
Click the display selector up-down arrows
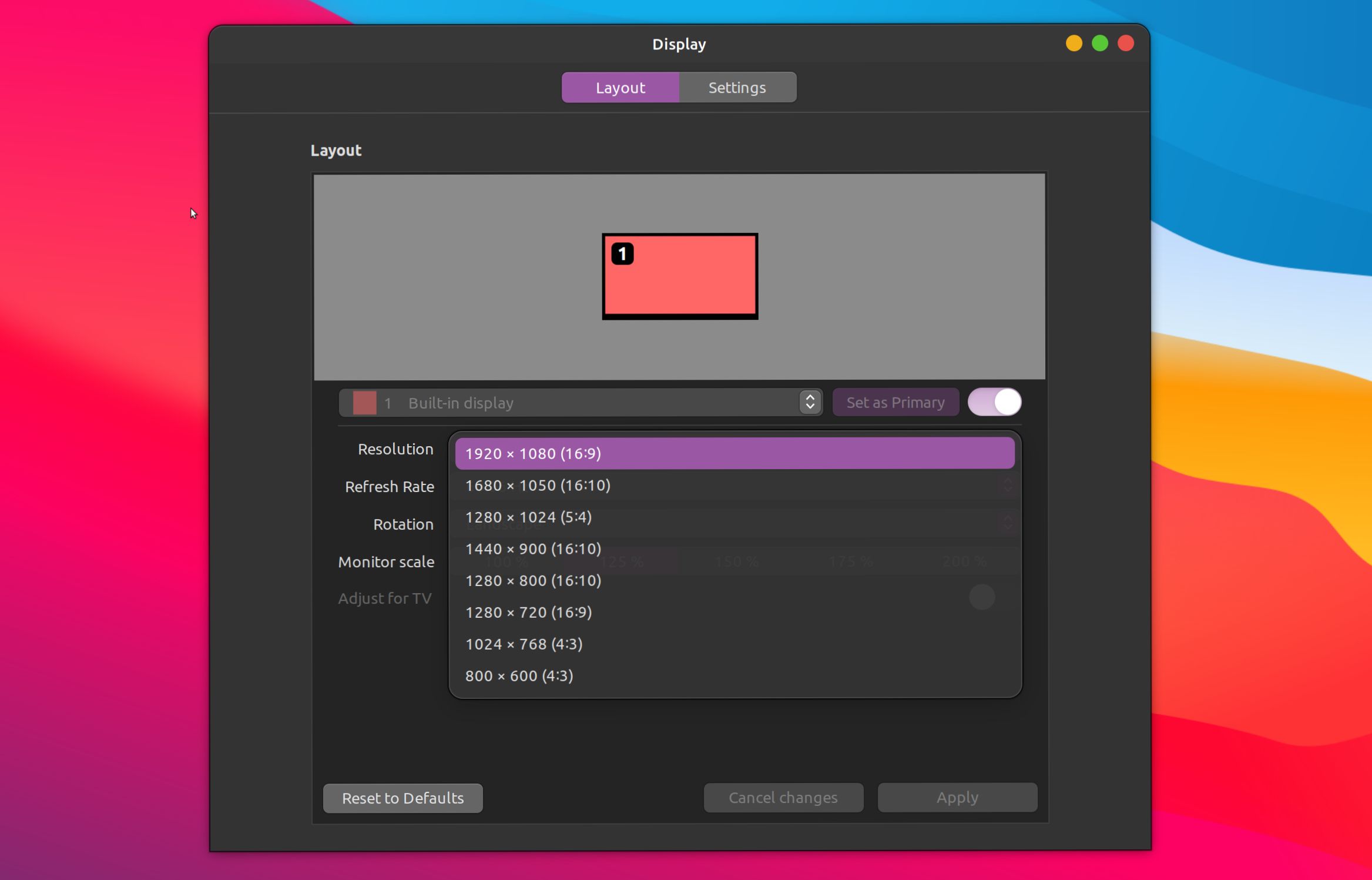(810, 402)
